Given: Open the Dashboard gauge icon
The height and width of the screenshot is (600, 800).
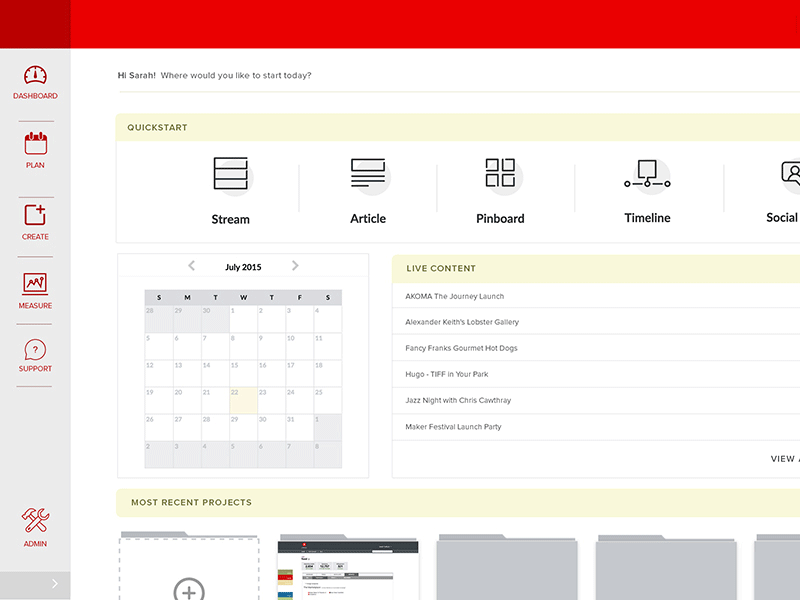Looking at the screenshot, I should tap(35, 76).
